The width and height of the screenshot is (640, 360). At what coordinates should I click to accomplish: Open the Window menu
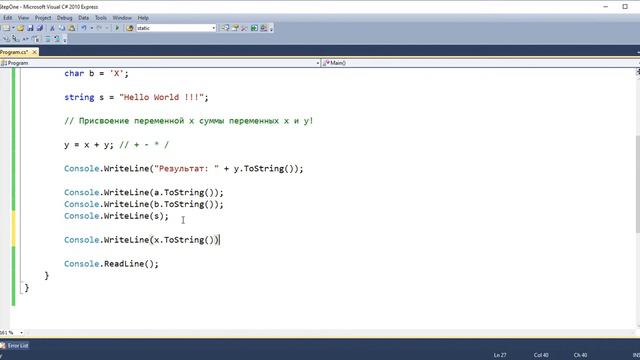pos(122,18)
